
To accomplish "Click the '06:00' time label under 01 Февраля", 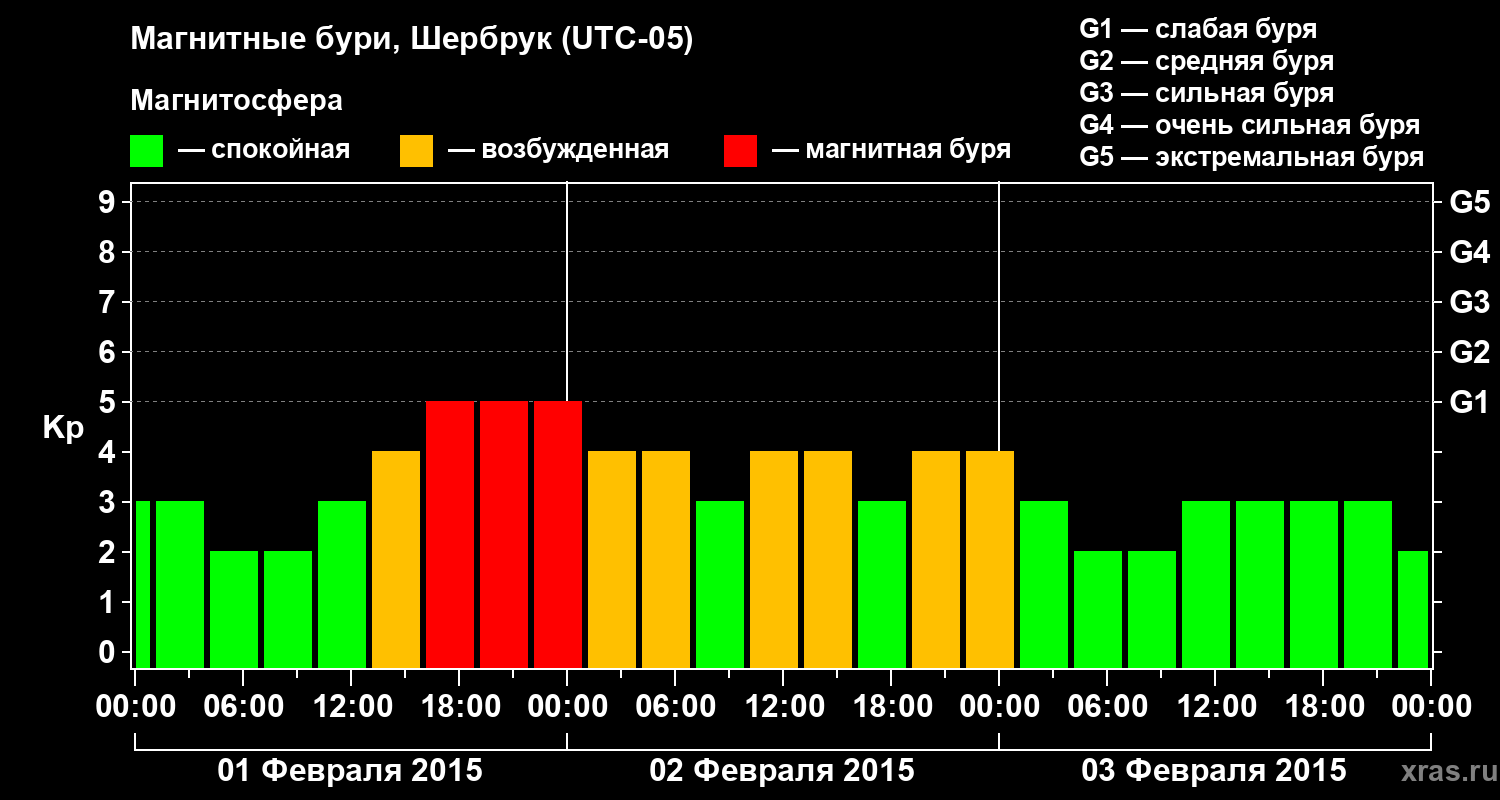I will click(242, 707).
